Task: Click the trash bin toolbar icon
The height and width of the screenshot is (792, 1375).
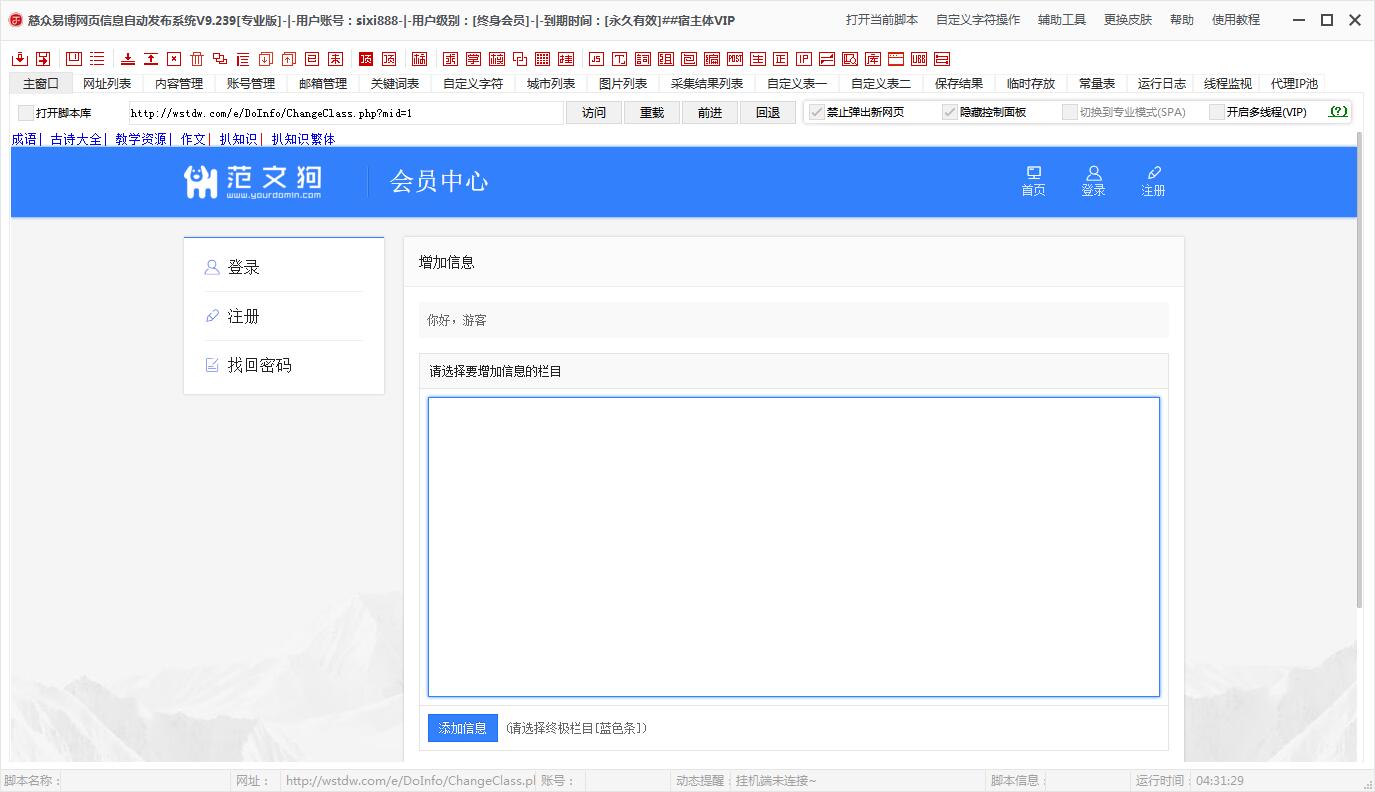Action: coord(196,59)
